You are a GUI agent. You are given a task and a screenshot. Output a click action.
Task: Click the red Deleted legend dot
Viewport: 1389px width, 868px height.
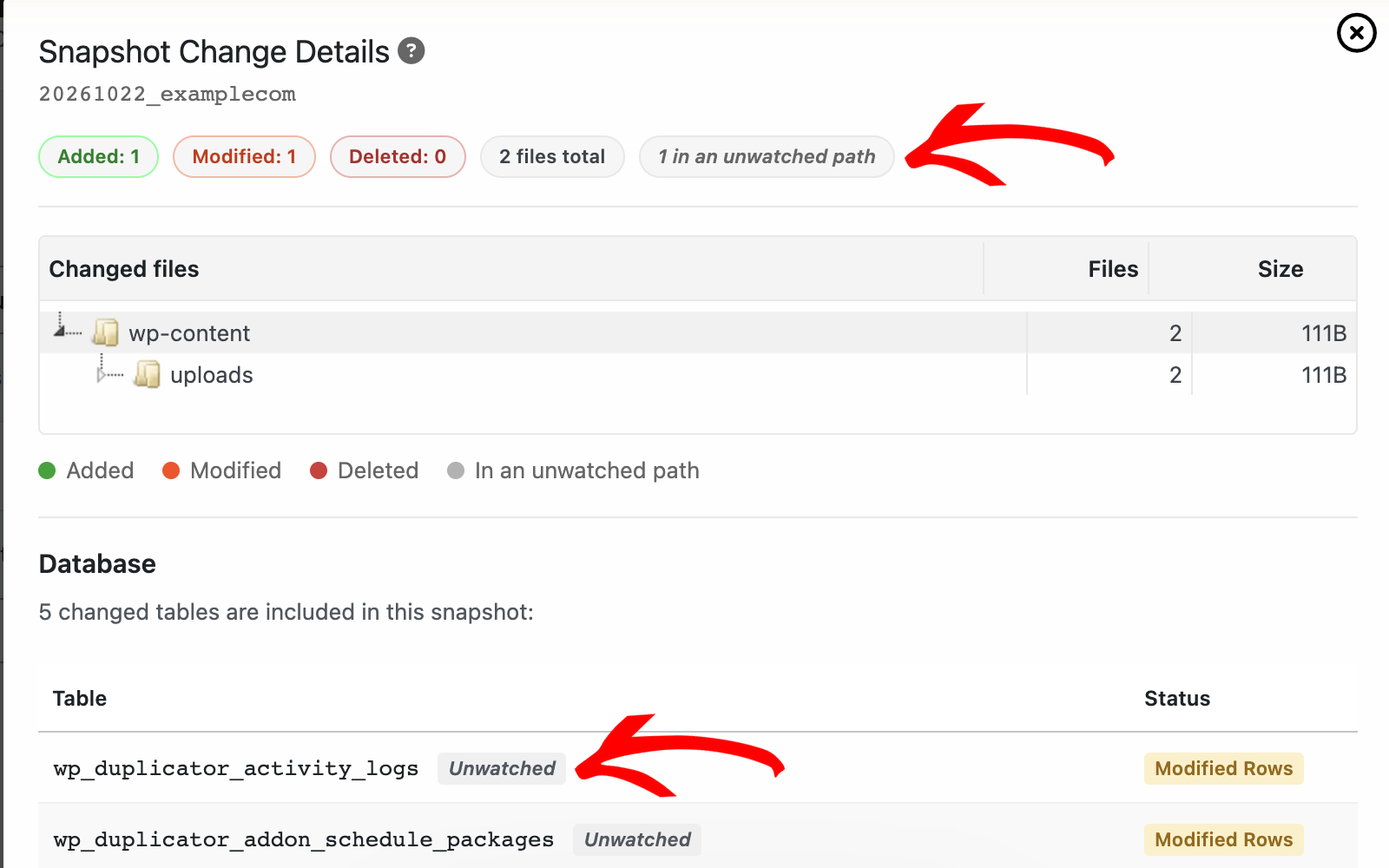pyautogui.click(x=319, y=470)
